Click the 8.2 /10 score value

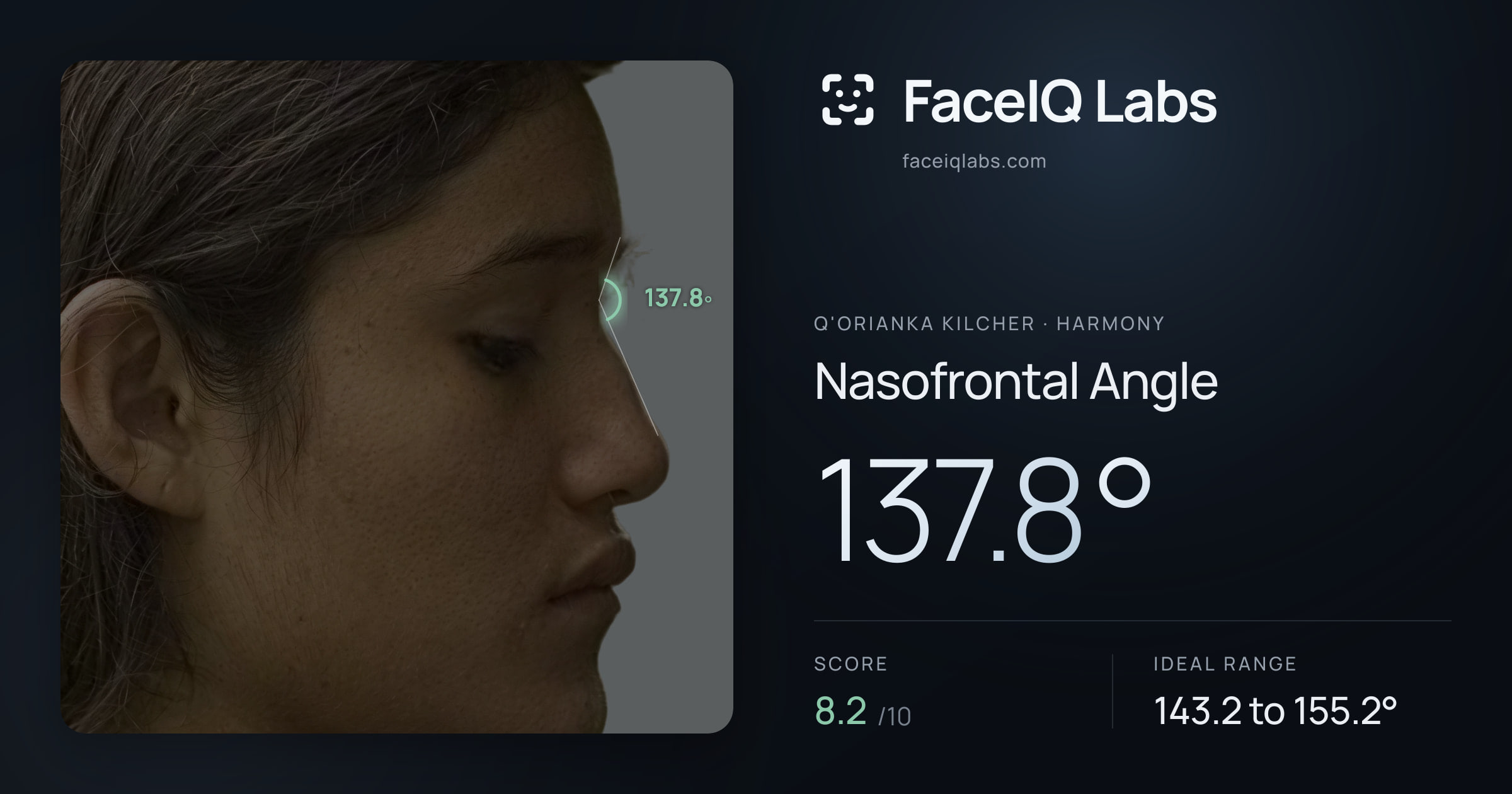(x=862, y=712)
